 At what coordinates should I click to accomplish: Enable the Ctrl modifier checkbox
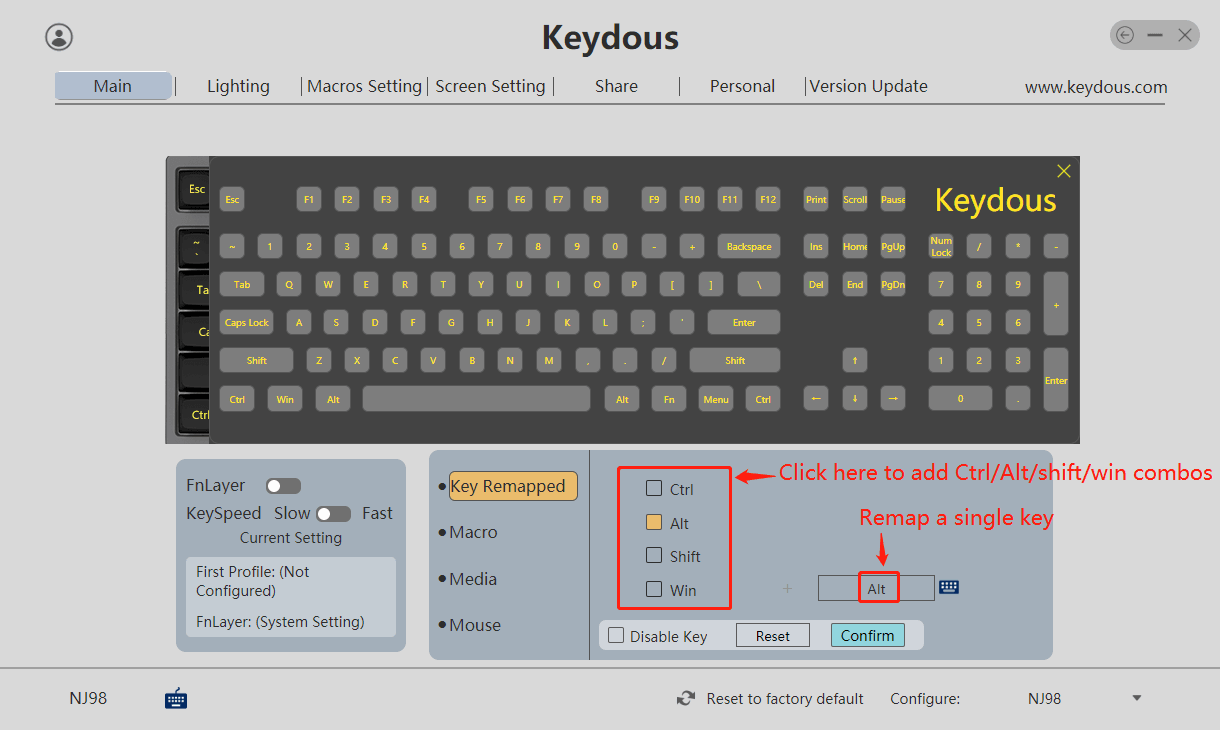coord(654,489)
